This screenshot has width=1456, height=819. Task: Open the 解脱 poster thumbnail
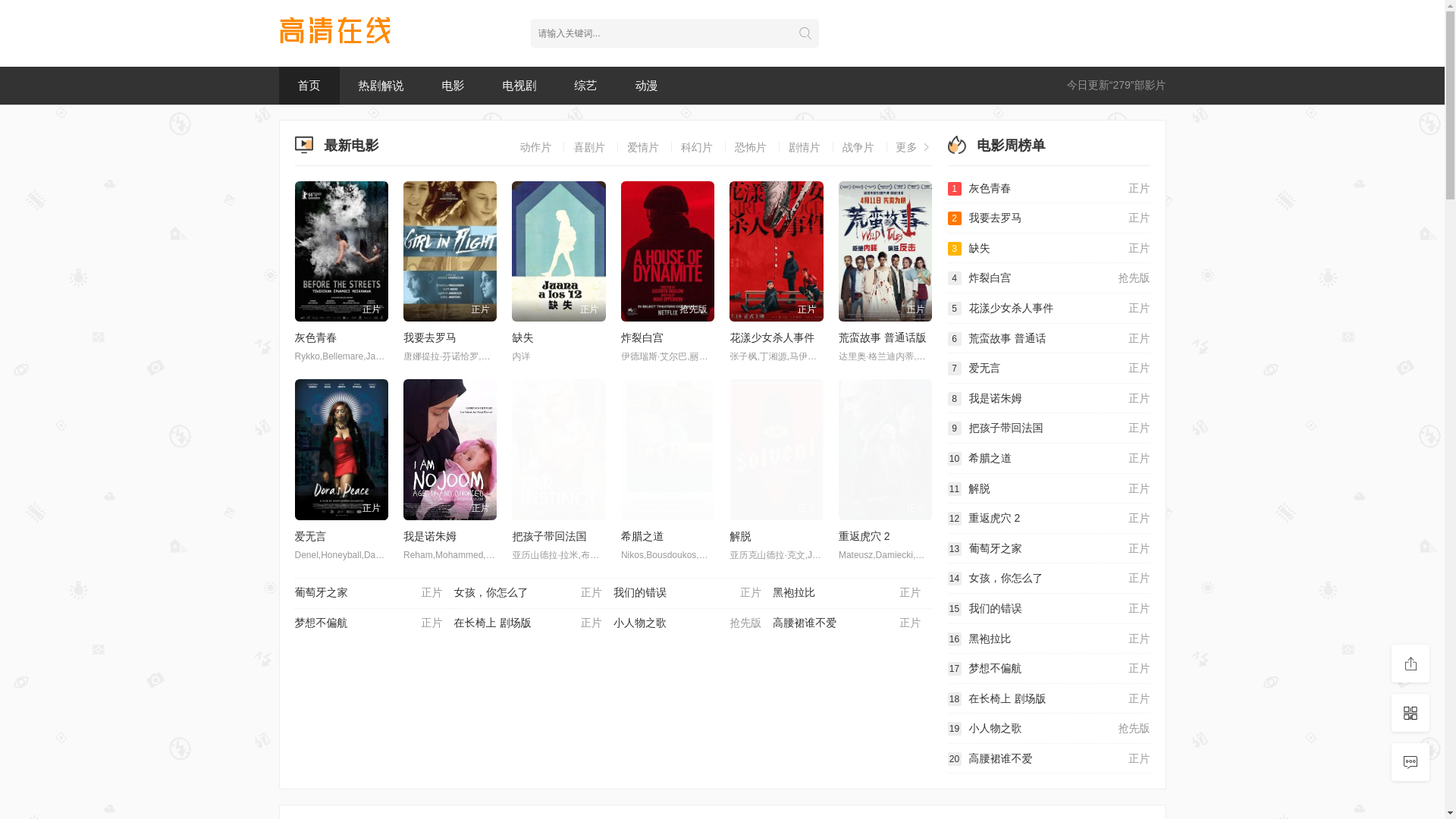(x=777, y=450)
